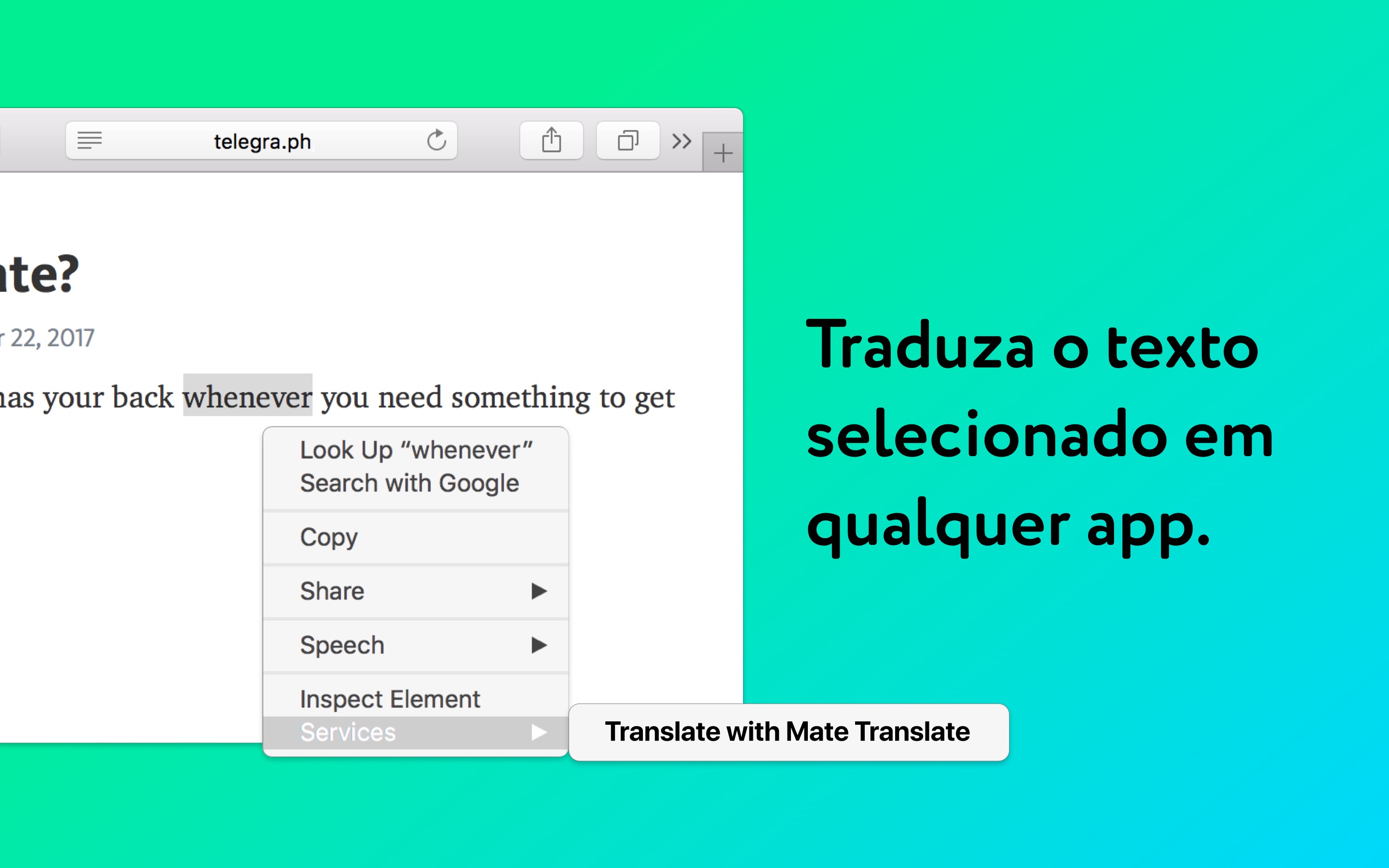Click the more options chevron icon
Screen dimensions: 1389x868
pos(681,140)
